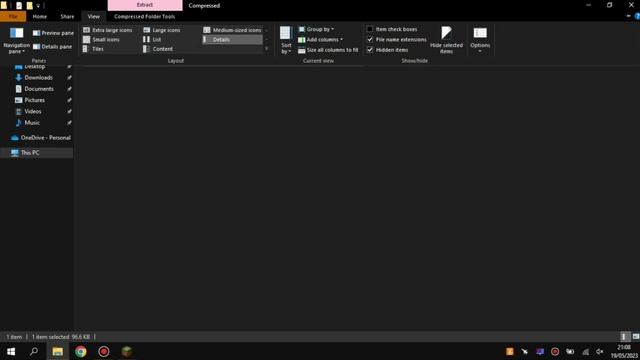
Task: Click the airplane mode tray icon
Action: [x=524, y=351]
